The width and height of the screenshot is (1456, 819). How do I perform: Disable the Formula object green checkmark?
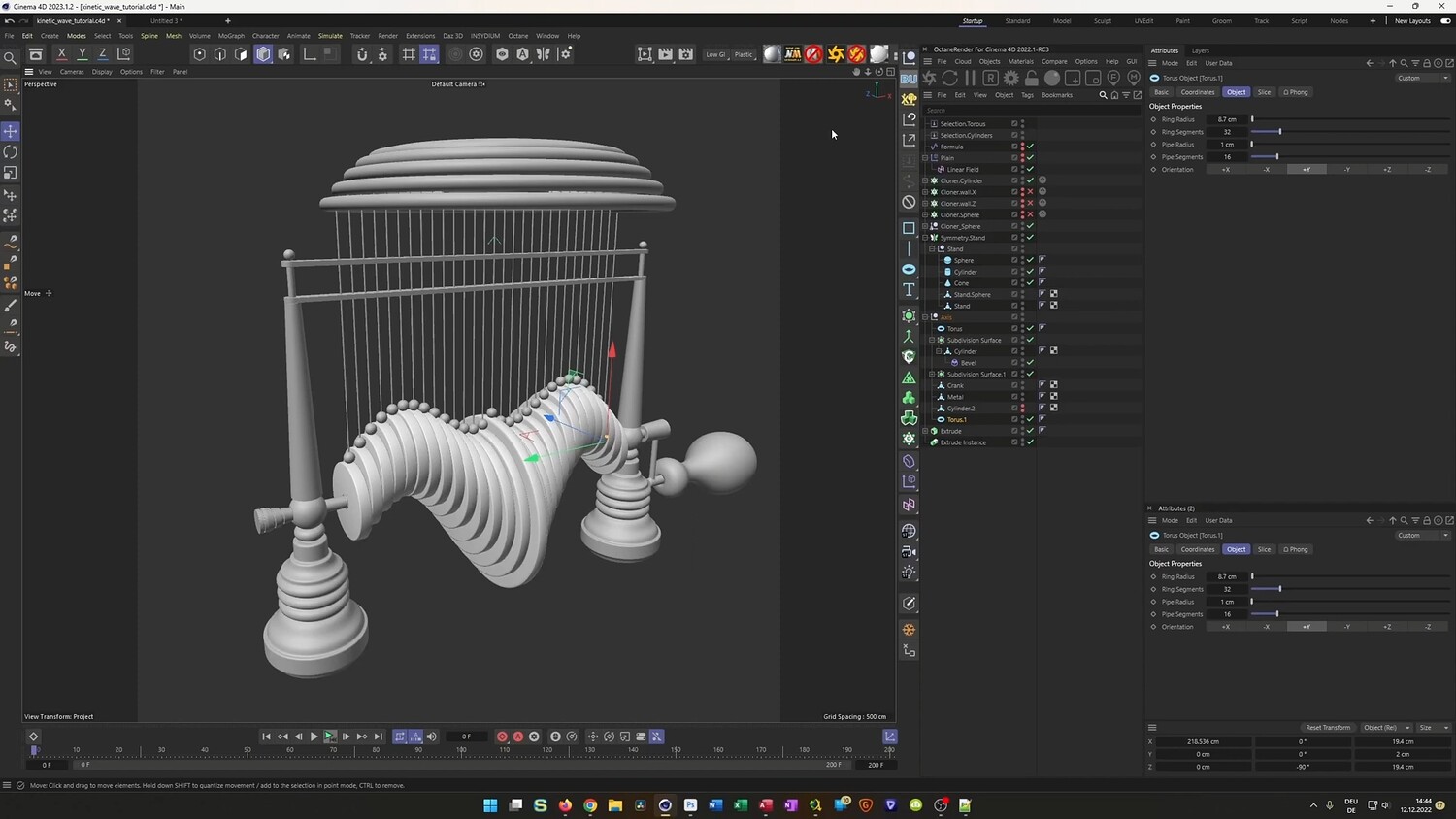1030,147
